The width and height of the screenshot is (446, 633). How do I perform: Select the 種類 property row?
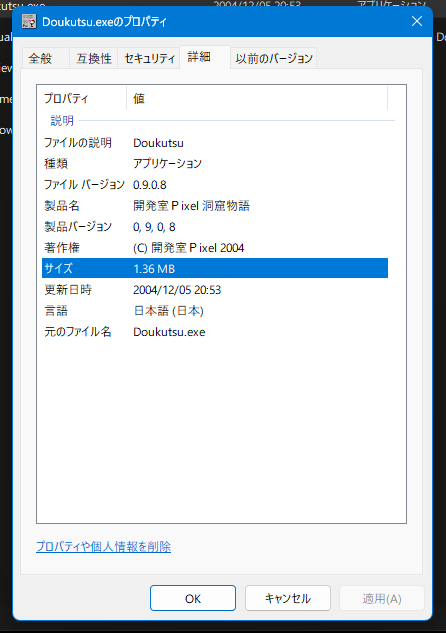coord(215,163)
